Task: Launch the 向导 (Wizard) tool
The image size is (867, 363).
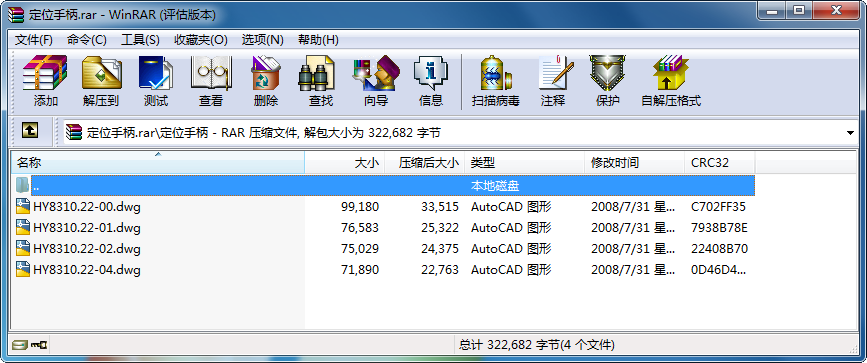Action: [x=376, y=81]
